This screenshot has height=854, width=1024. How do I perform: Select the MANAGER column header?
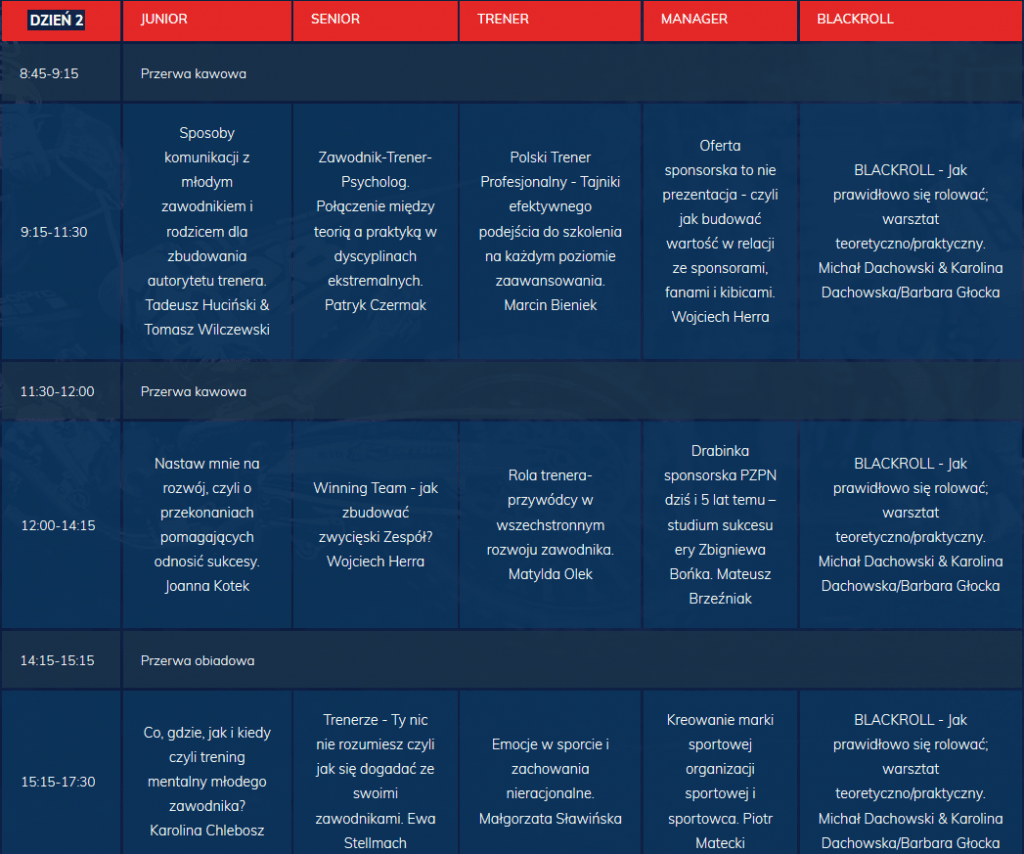click(694, 20)
